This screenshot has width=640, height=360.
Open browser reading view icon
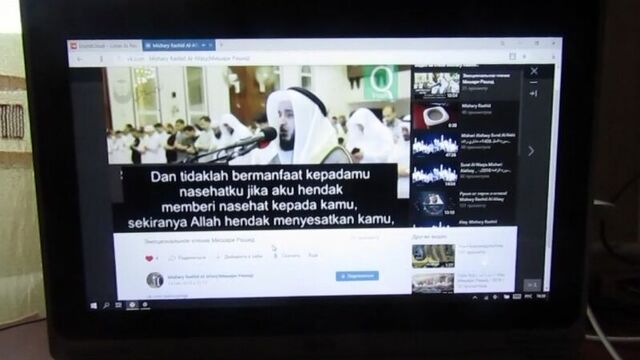(512, 57)
